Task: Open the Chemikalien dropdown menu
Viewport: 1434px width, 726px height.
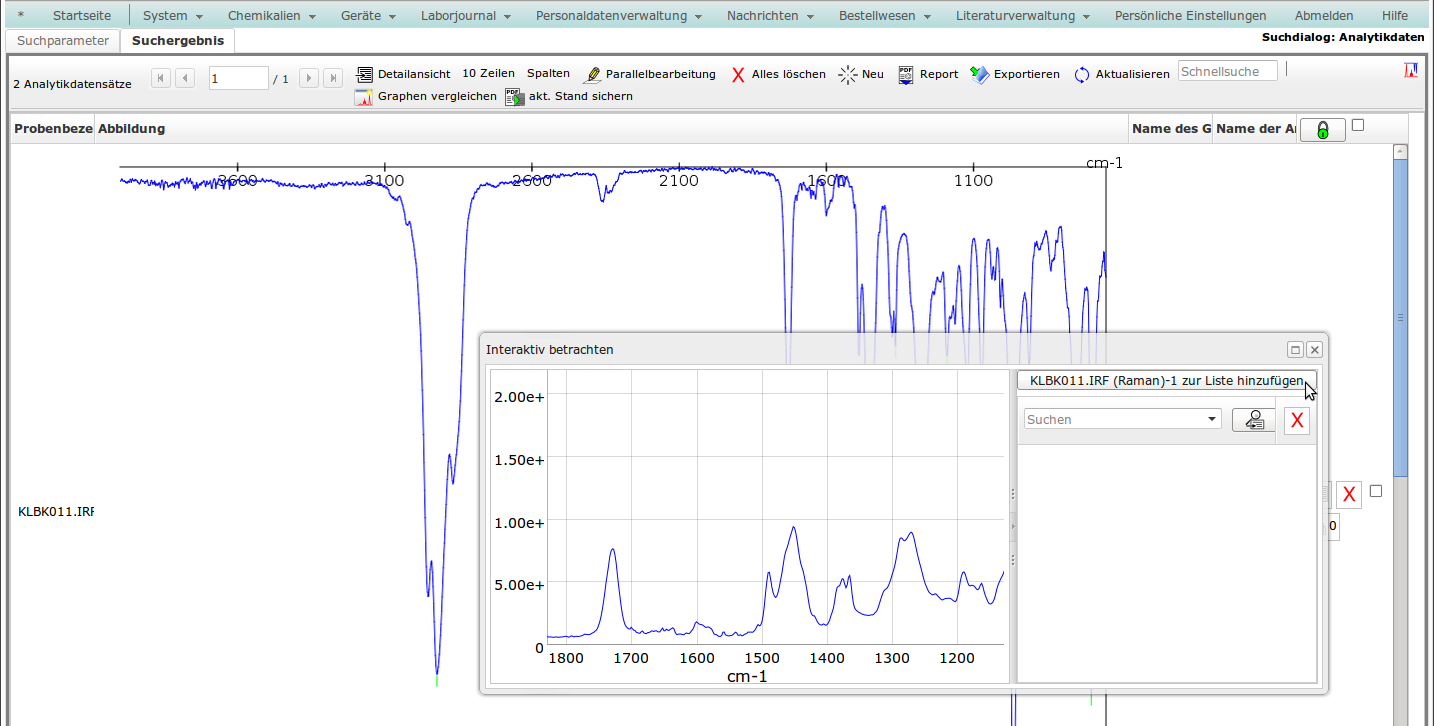Action: pyautogui.click(x=271, y=16)
